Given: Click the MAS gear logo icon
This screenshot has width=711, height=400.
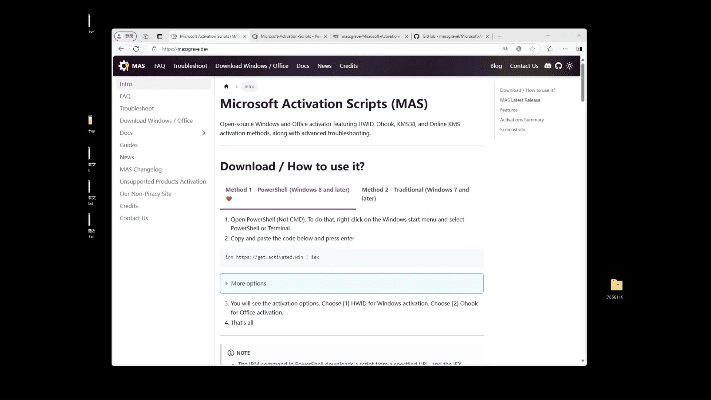Looking at the screenshot, I should coord(124,66).
